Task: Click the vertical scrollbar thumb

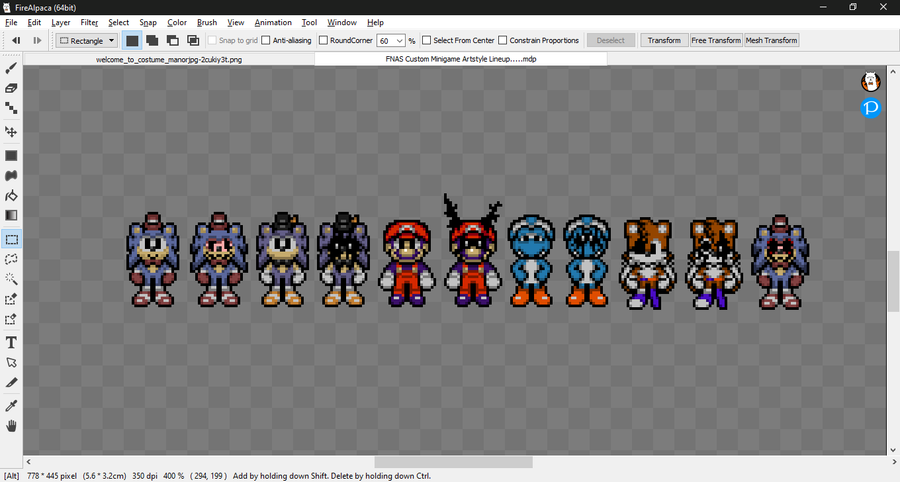Action: (893, 281)
